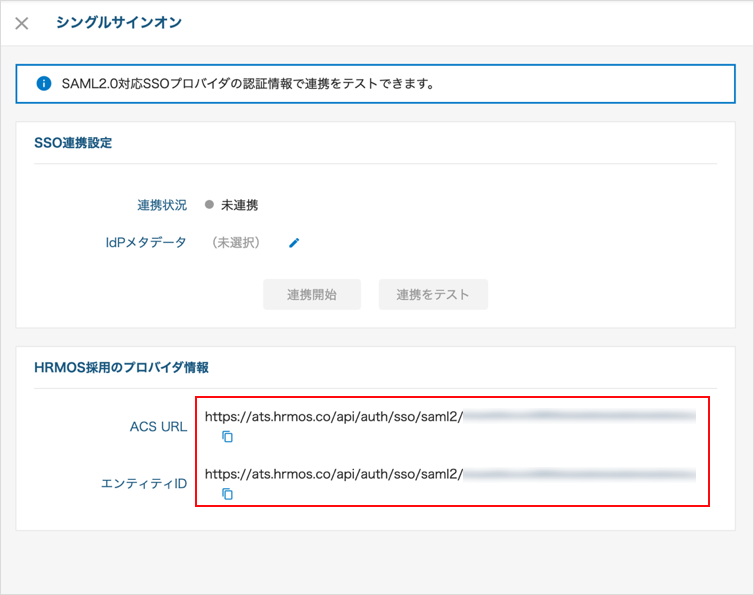Click the IdPメタデータ label
Image resolution: width=754 pixels, height=595 pixels.
(146, 242)
